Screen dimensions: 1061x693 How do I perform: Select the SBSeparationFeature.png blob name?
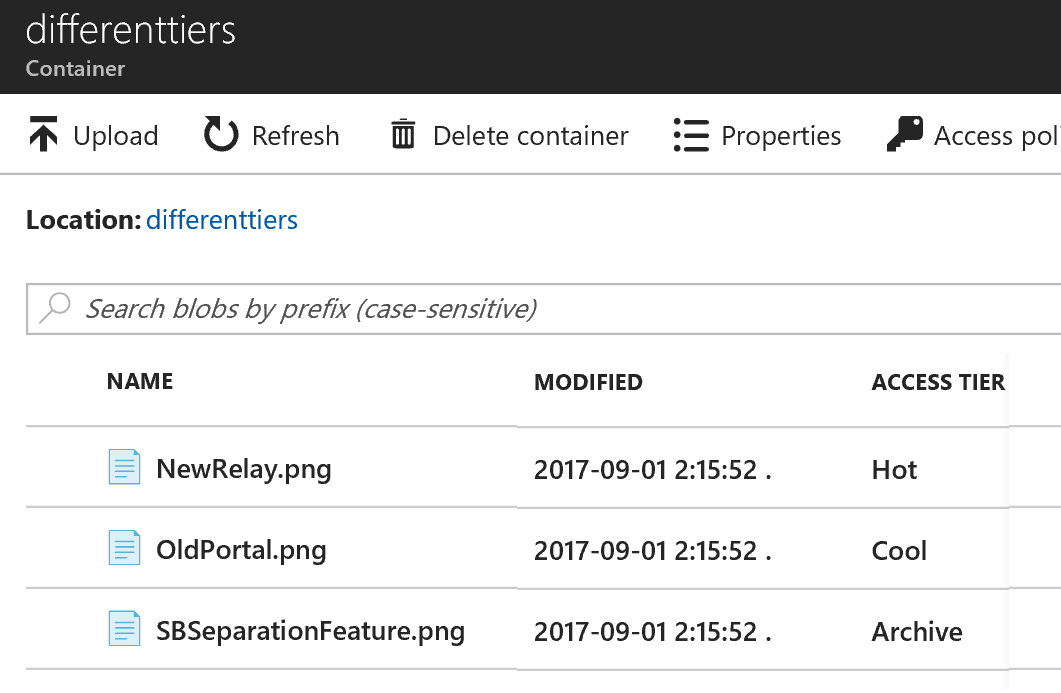(x=310, y=631)
